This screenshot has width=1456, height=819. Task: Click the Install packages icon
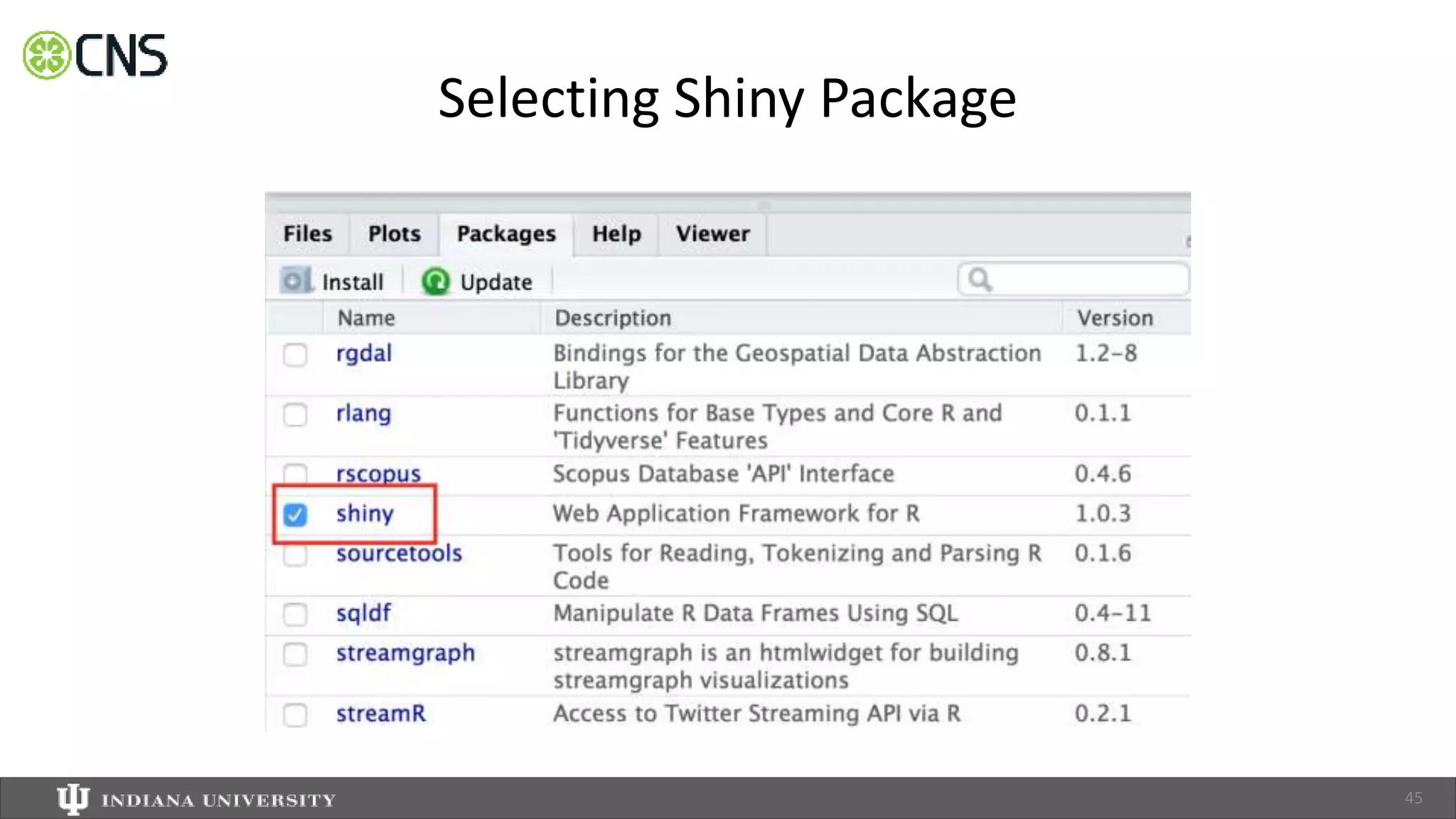click(296, 281)
